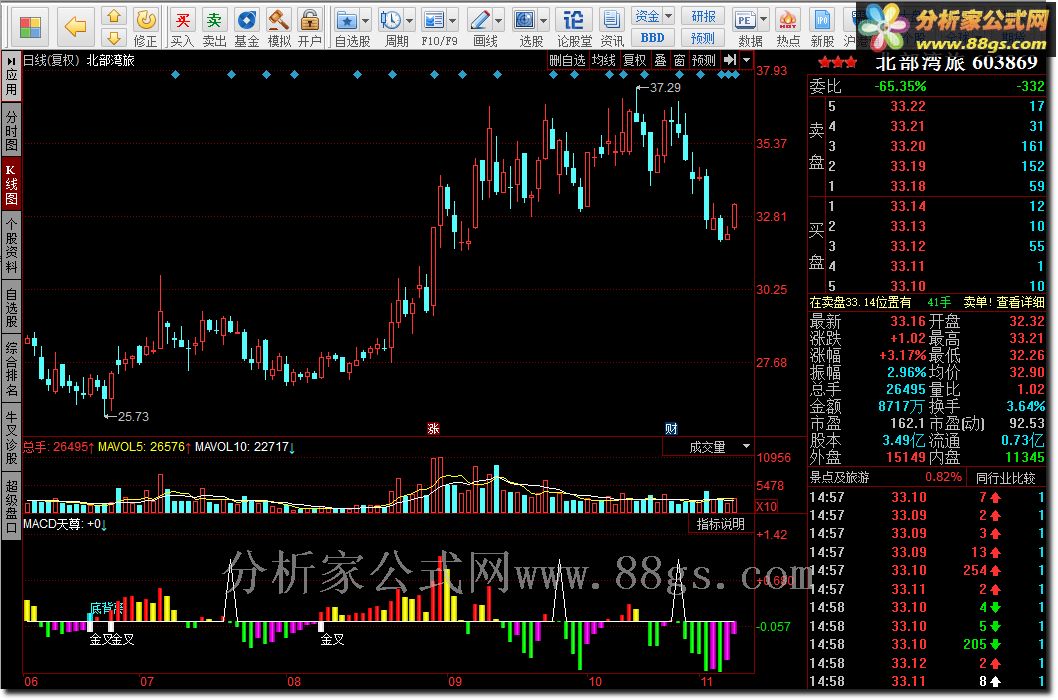This screenshot has height=700, width=1058.
Task: Switch to the 个股资料 side tab
Action: click(11, 246)
